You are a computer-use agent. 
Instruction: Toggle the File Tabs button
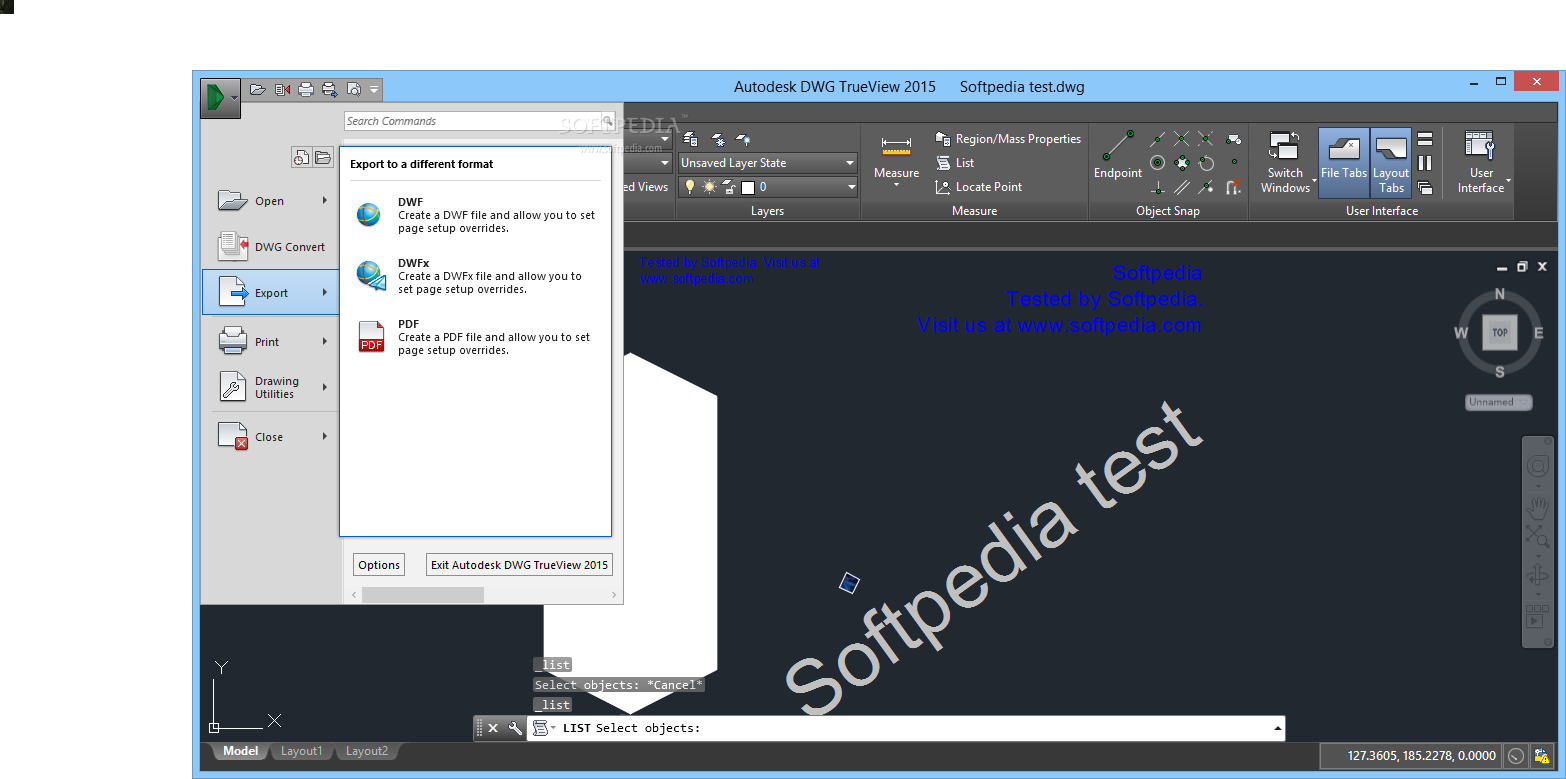click(1344, 162)
